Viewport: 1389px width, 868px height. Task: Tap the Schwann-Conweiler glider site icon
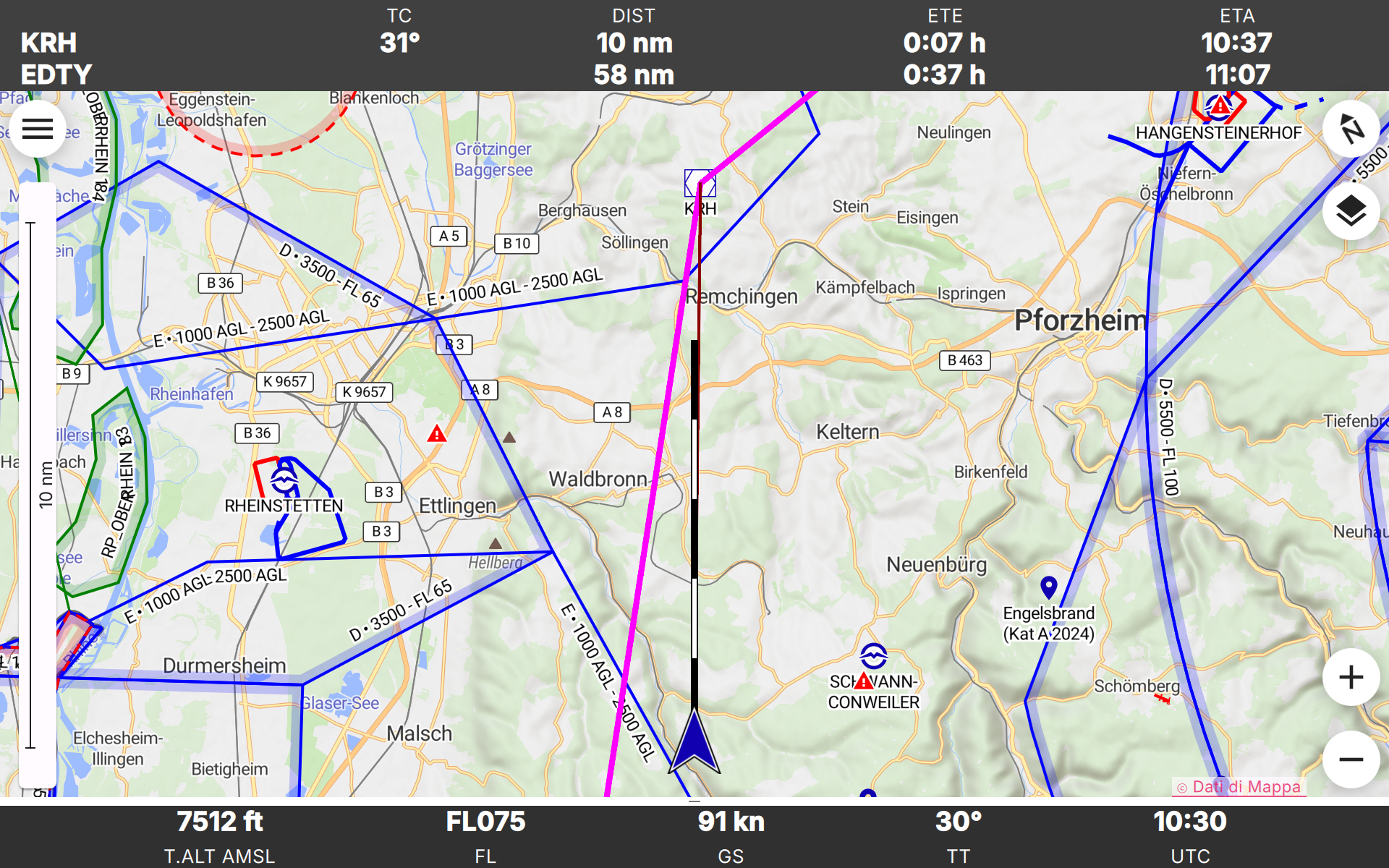[873, 656]
